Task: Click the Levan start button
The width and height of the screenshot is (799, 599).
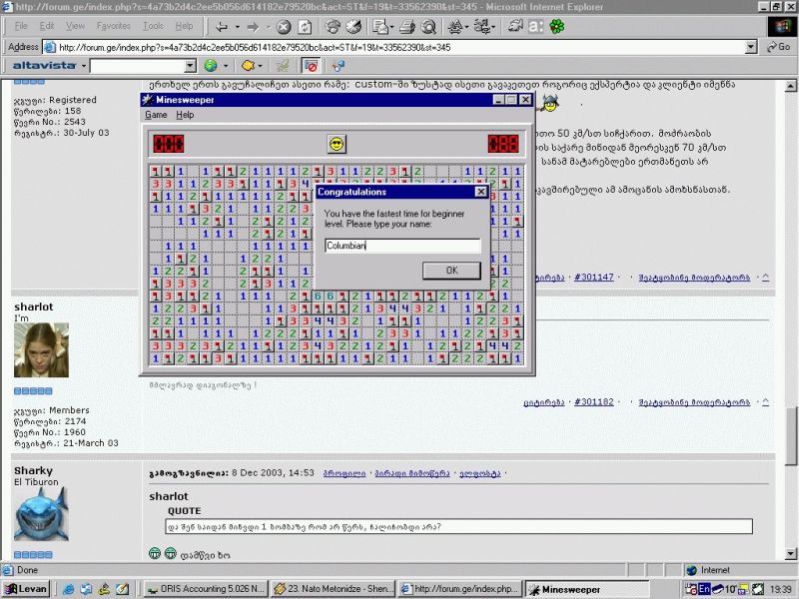Action: click(x=26, y=589)
